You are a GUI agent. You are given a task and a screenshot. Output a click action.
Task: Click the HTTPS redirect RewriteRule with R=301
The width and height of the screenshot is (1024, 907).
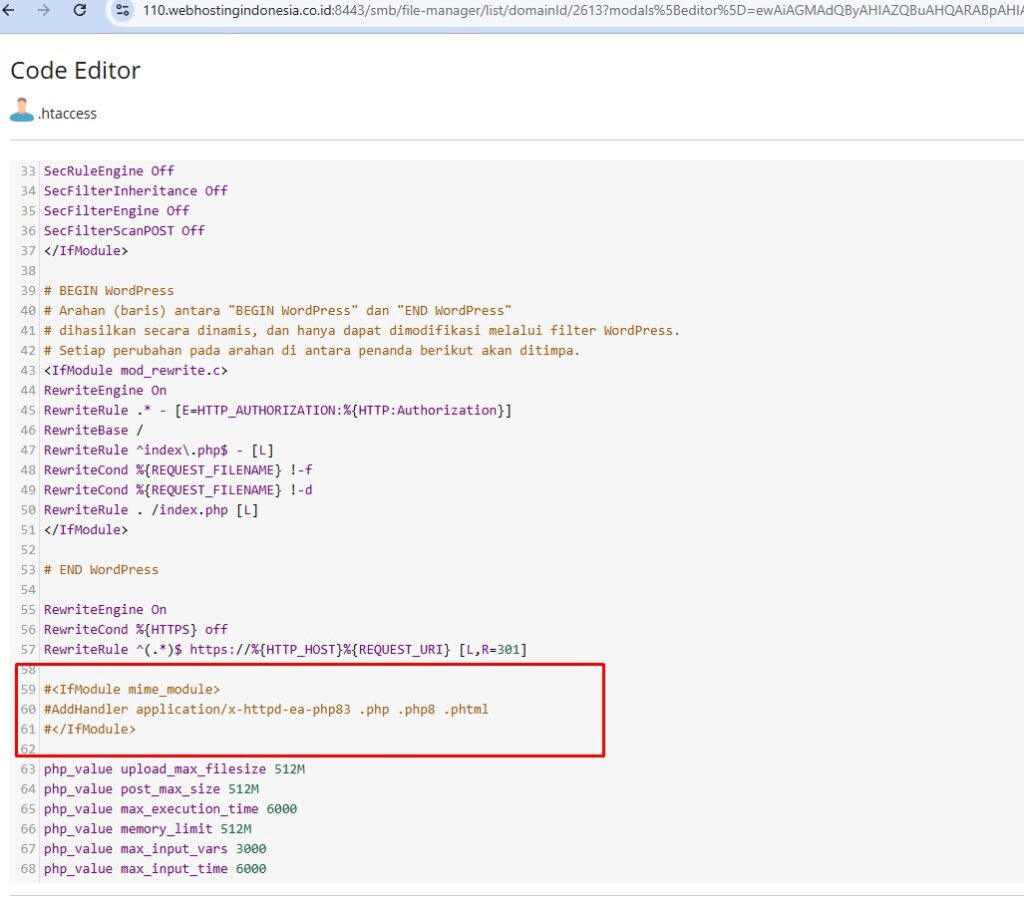tap(285, 650)
